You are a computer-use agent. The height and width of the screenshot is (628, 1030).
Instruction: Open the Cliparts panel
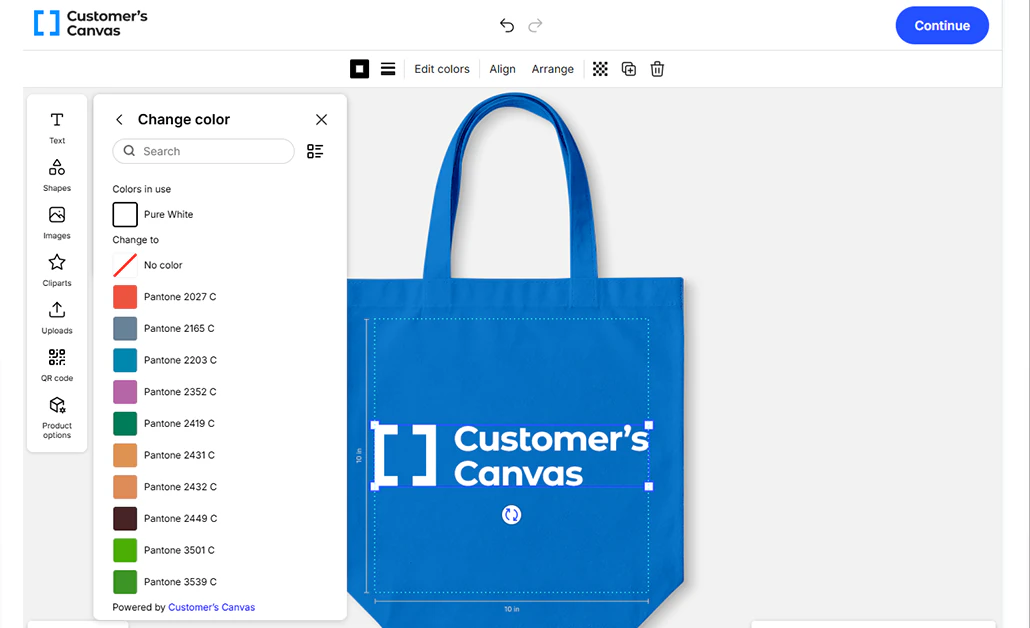pos(57,270)
